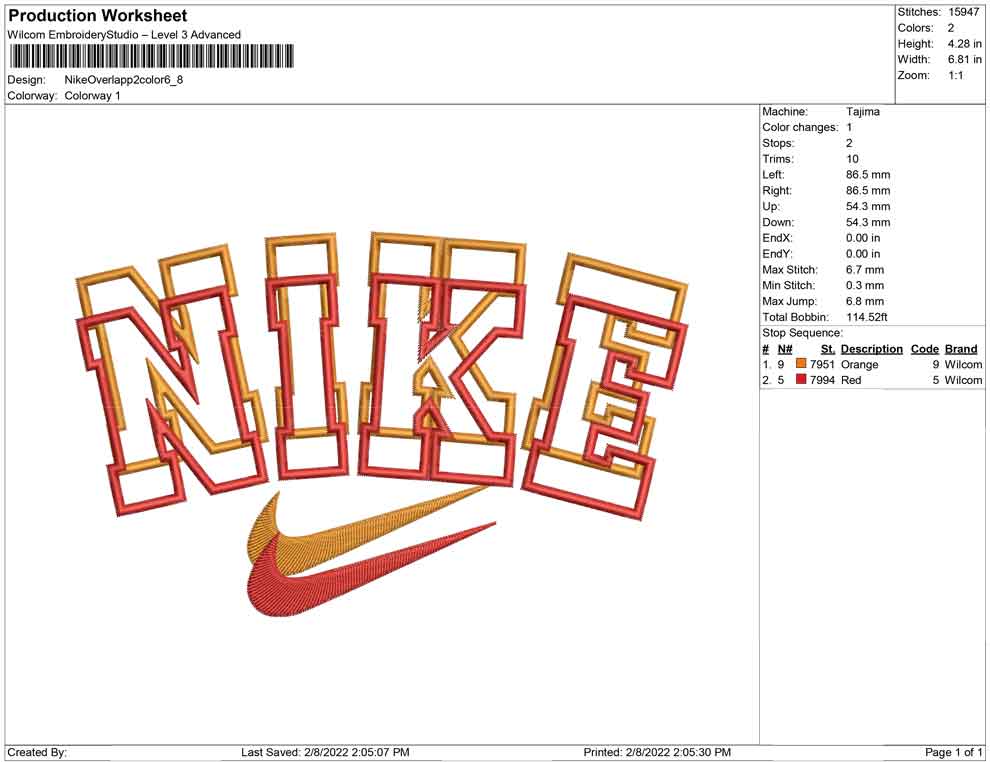This screenshot has height=762, width=990.
Task: Click the Total Bobbin value 114.52ft
Action: tap(867, 317)
